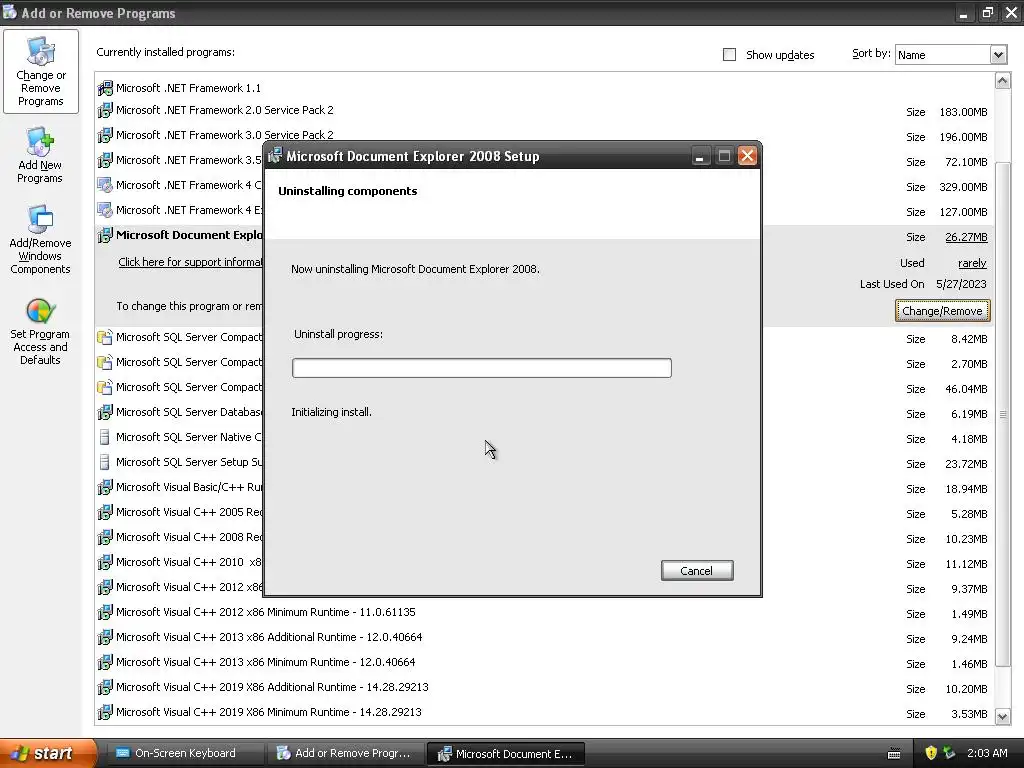The width and height of the screenshot is (1024, 768).
Task: Select Visual C++ 2013 x86 Additional Runtime row
Action: pyautogui.click(x=545, y=637)
